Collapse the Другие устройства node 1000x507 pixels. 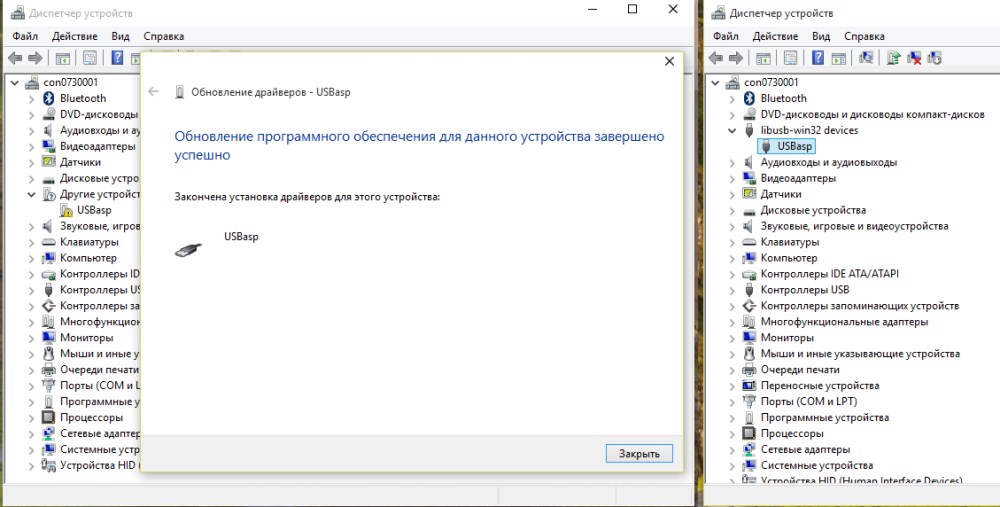tap(31, 194)
